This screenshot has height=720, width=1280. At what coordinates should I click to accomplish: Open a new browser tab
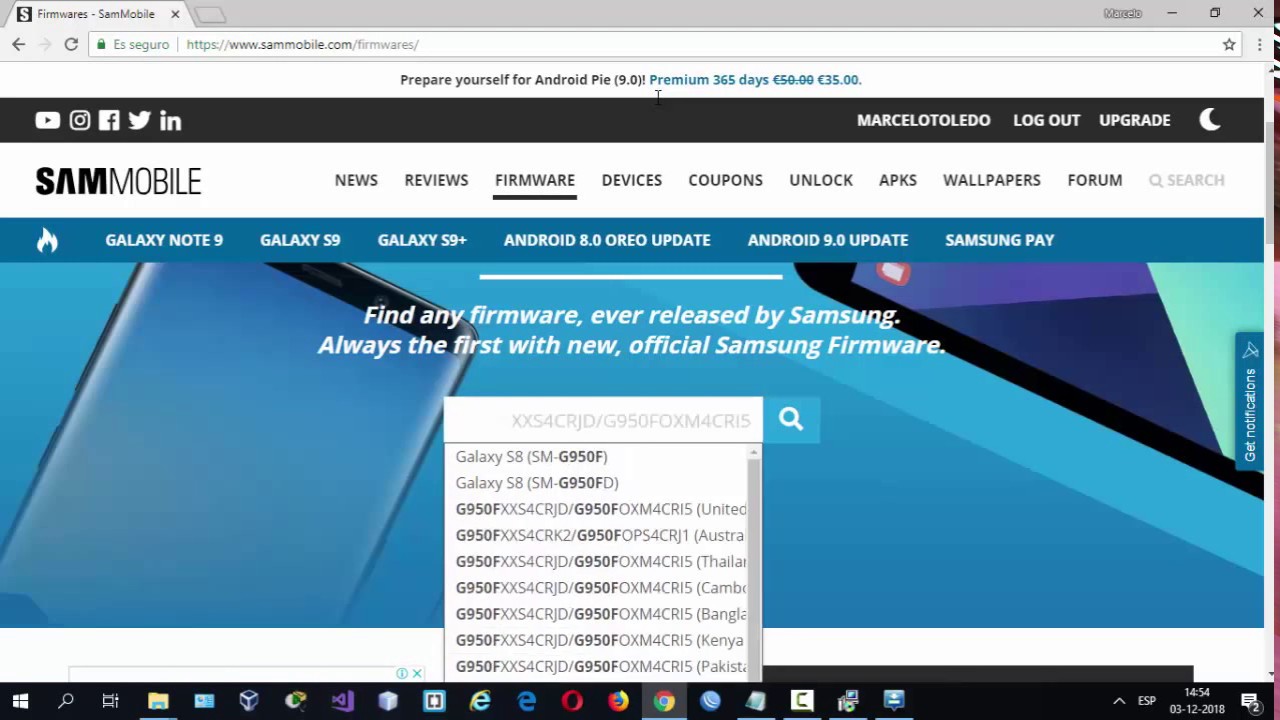pyautogui.click(x=210, y=14)
